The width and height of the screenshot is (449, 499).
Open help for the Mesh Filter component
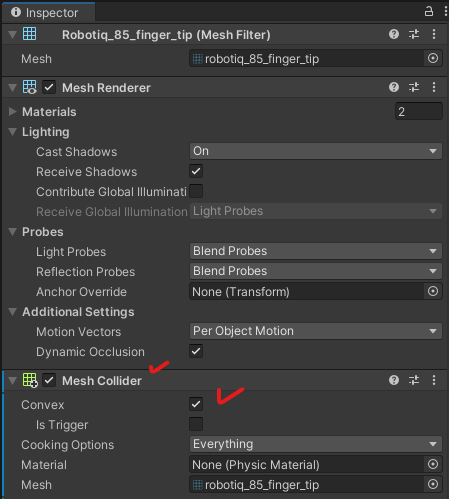point(394,34)
